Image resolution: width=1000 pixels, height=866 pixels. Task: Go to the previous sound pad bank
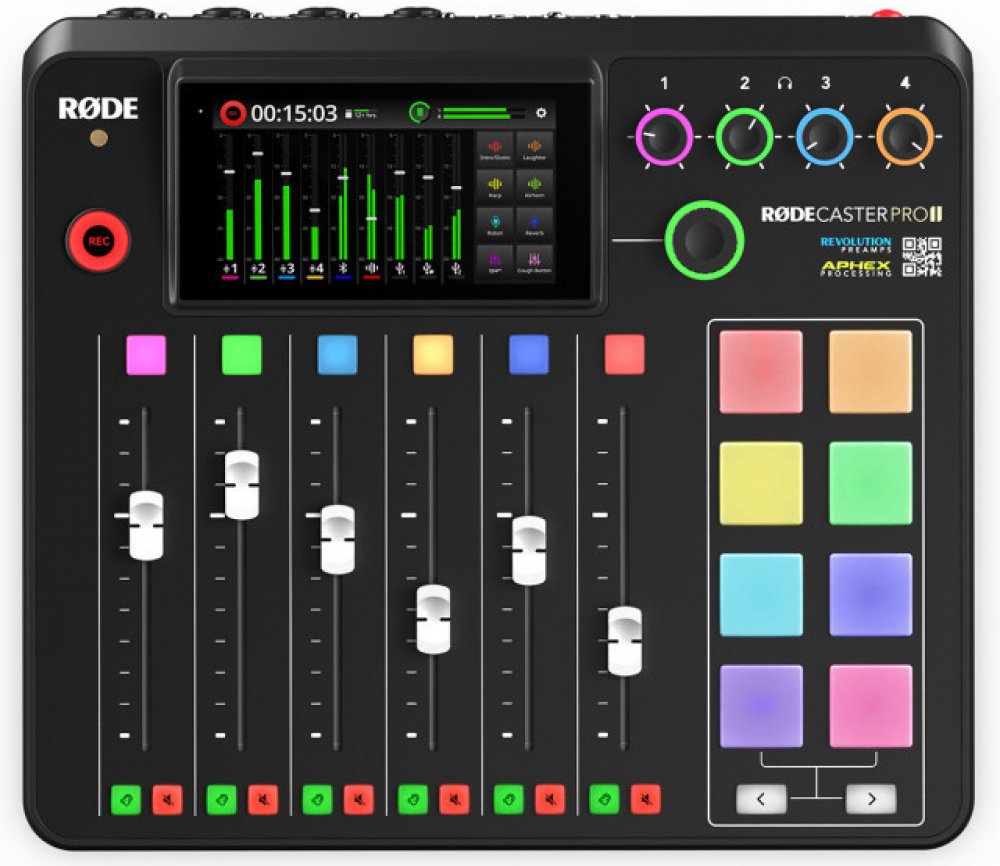click(x=761, y=799)
